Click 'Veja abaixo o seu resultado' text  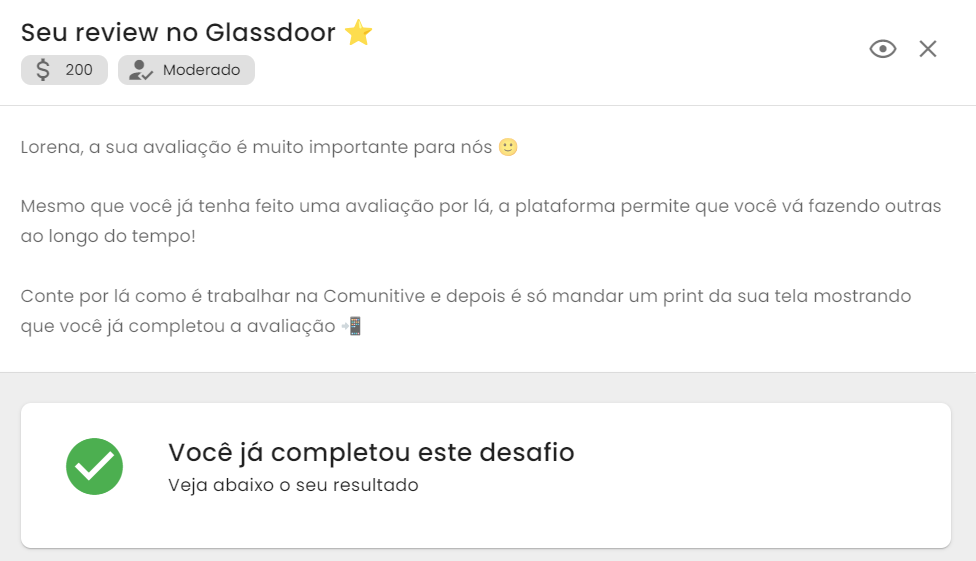293,485
